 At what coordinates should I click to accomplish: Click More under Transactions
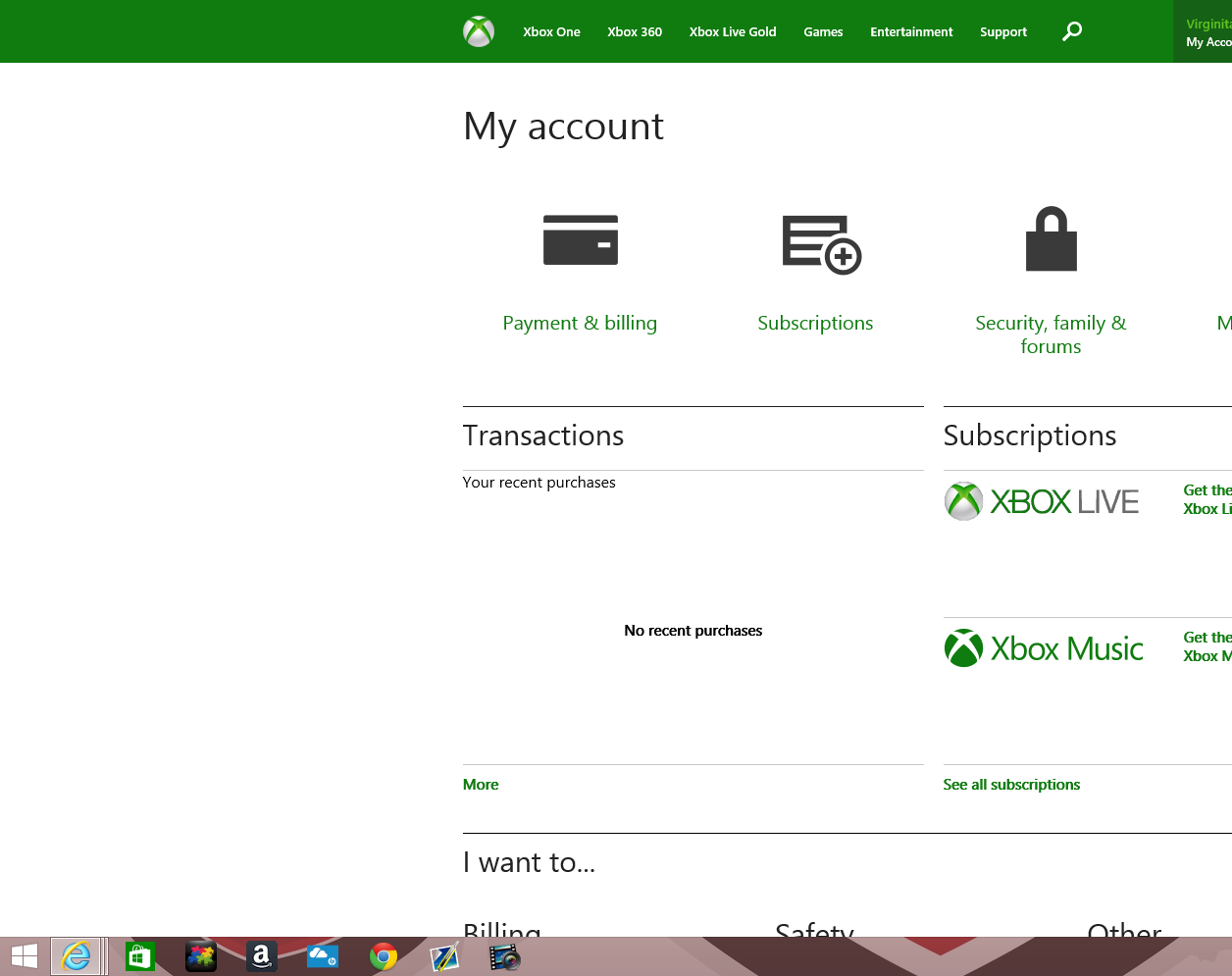click(x=481, y=785)
